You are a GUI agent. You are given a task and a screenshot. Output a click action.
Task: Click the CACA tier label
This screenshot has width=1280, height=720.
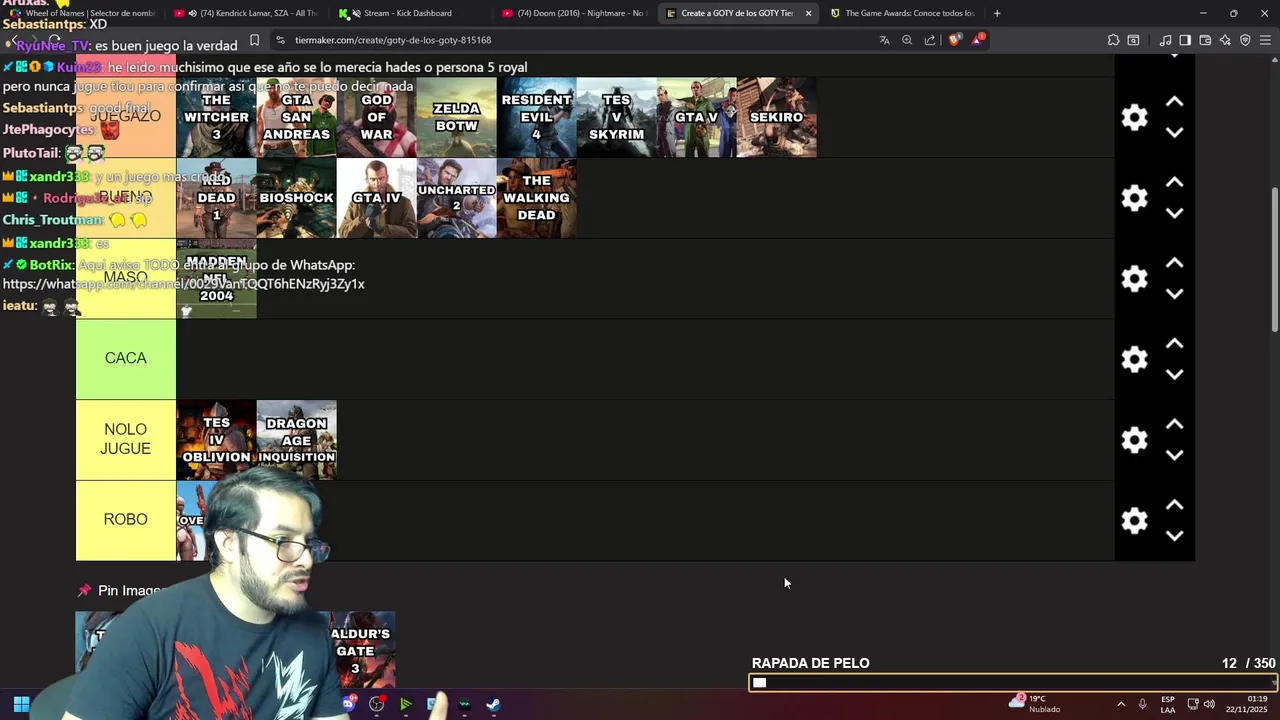pyautogui.click(x=125, y=359)
